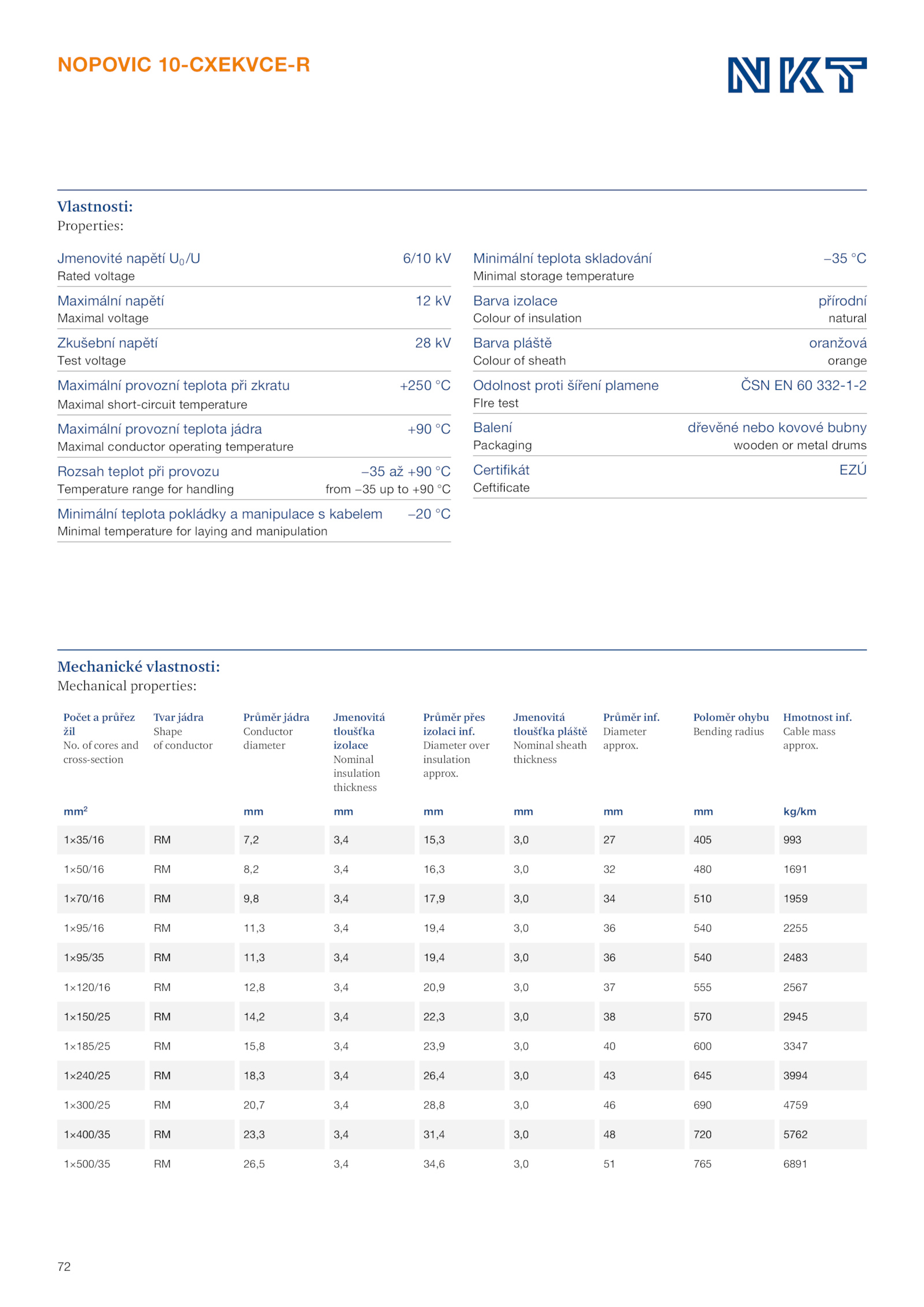Click the +250 °C short-circuit temperature value
Viewport: 924px width, 1307px height.
click(425, 385)
